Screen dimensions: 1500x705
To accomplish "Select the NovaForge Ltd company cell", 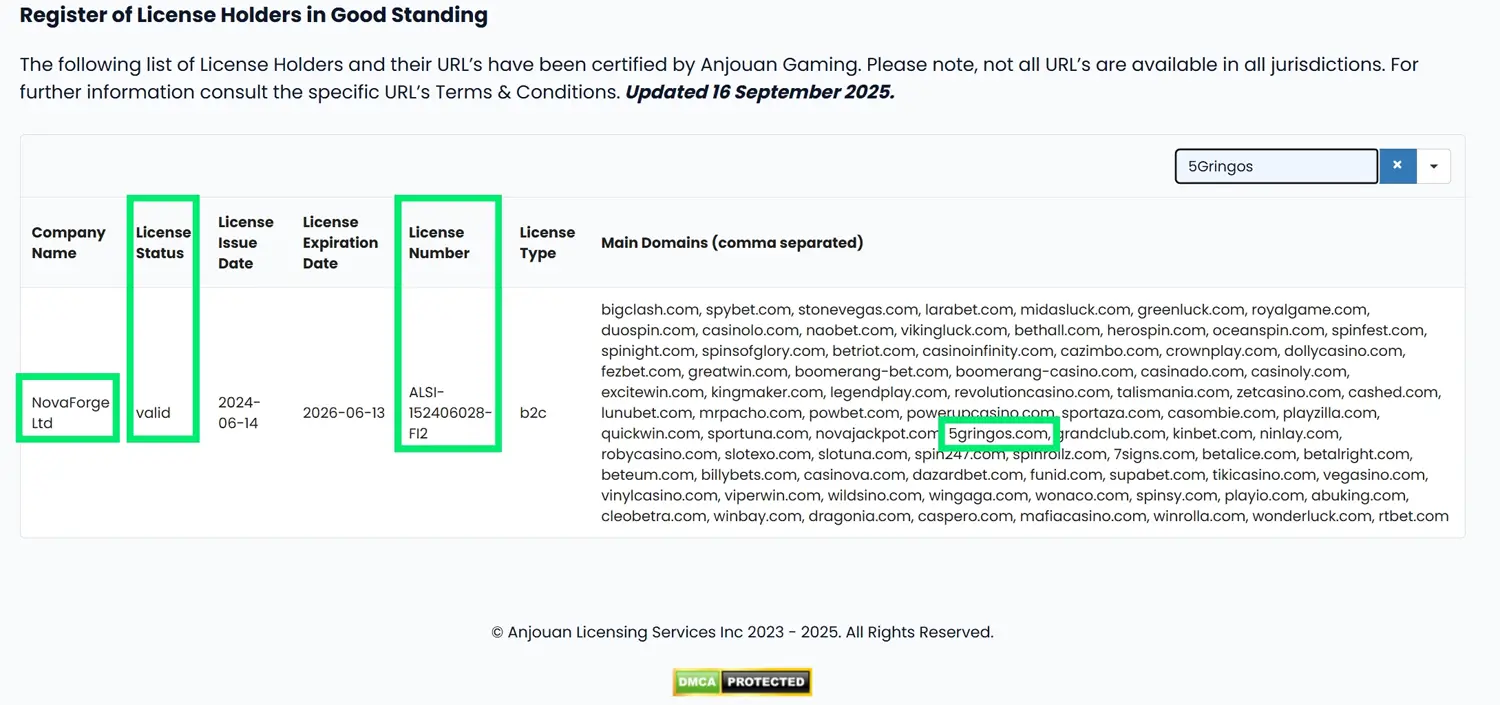I will click(69, 412).
